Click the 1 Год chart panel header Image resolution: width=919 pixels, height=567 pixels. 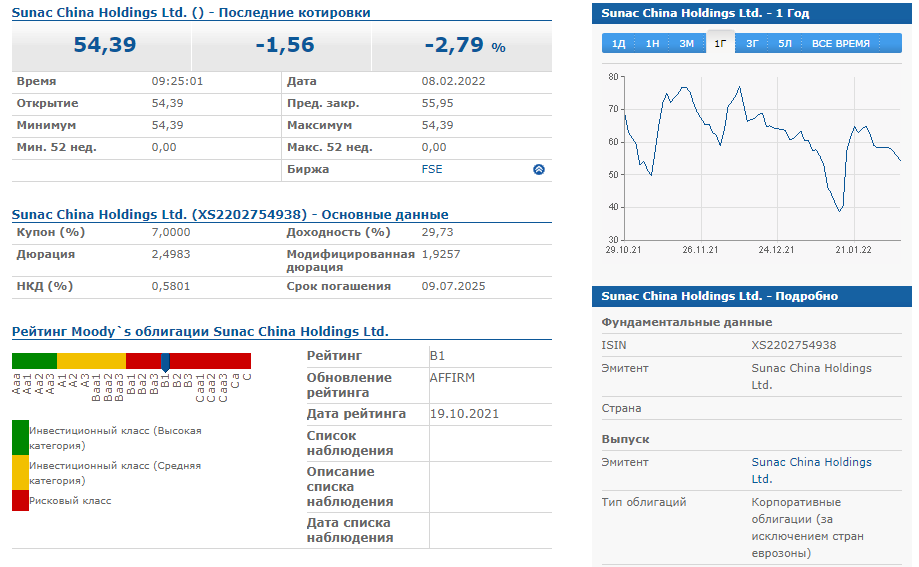click(x=752, y=13)
